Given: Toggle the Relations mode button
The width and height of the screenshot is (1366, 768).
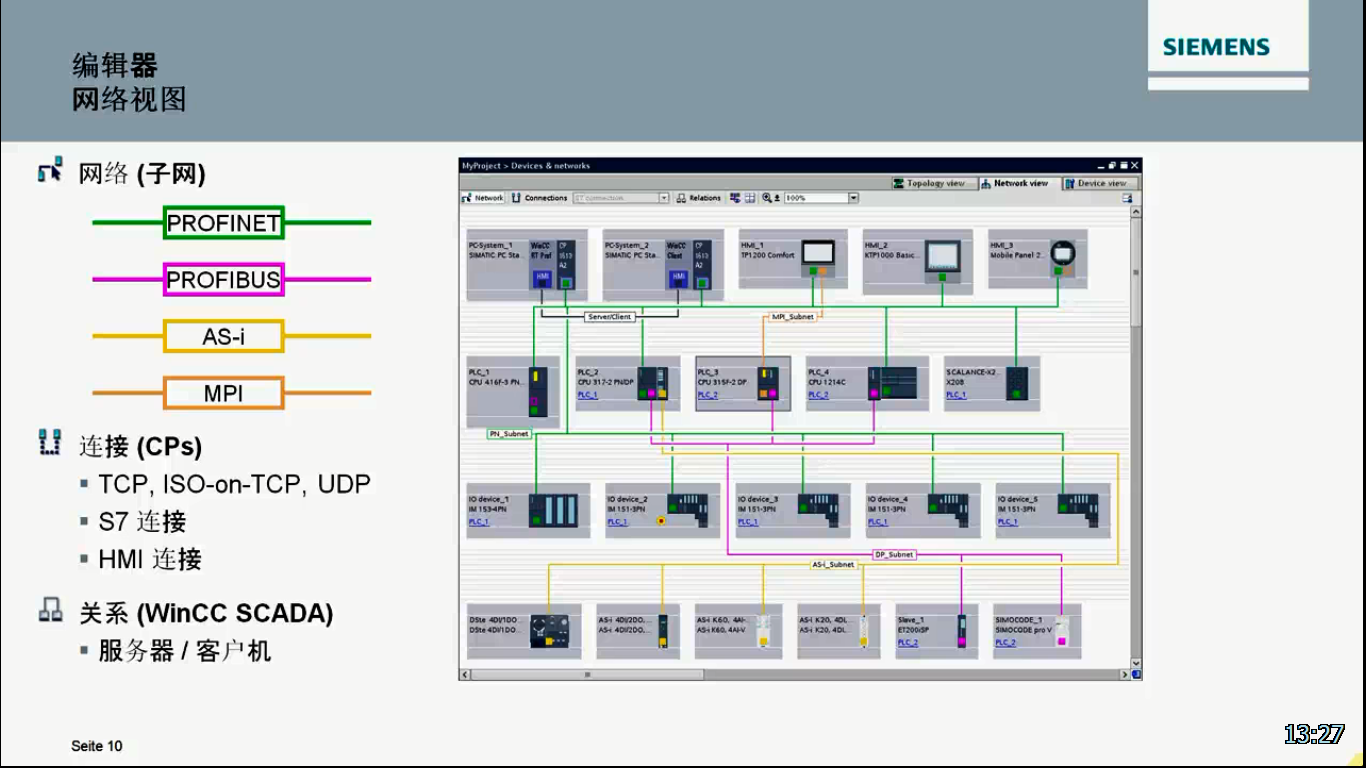Looking at the screenshot, I should coord(699,198).
